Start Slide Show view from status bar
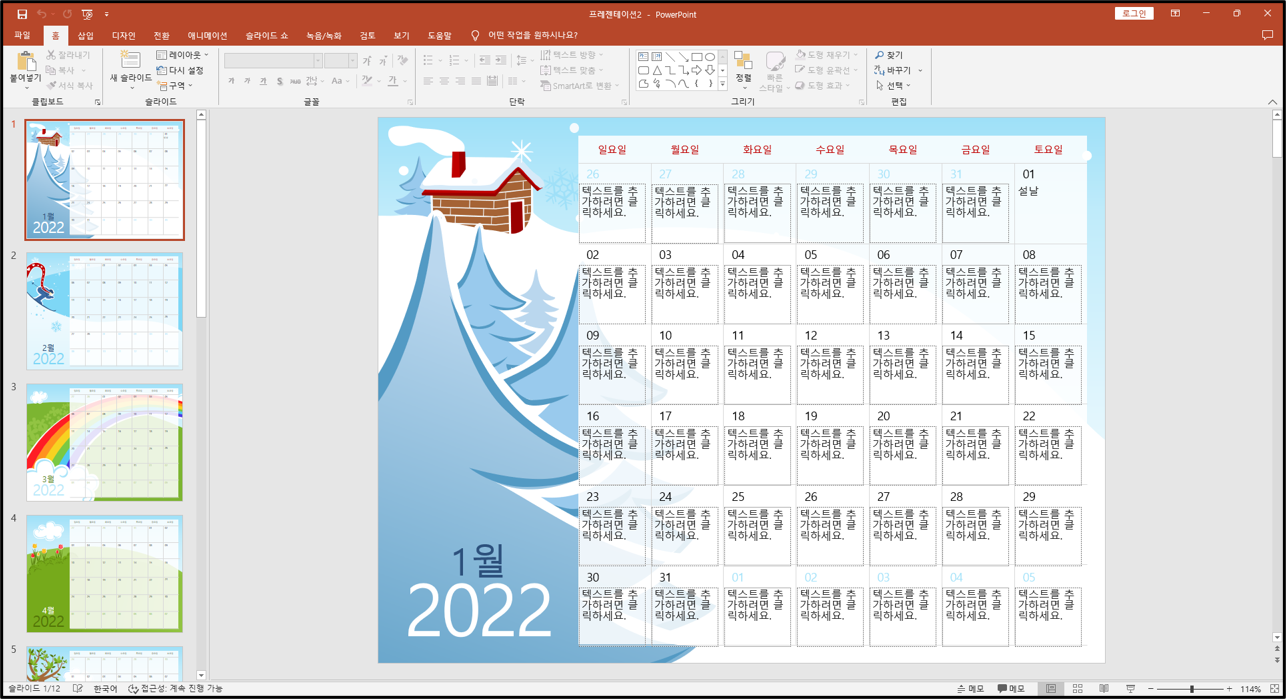Screen dimensions: 1286x699 click(1130, 689)
